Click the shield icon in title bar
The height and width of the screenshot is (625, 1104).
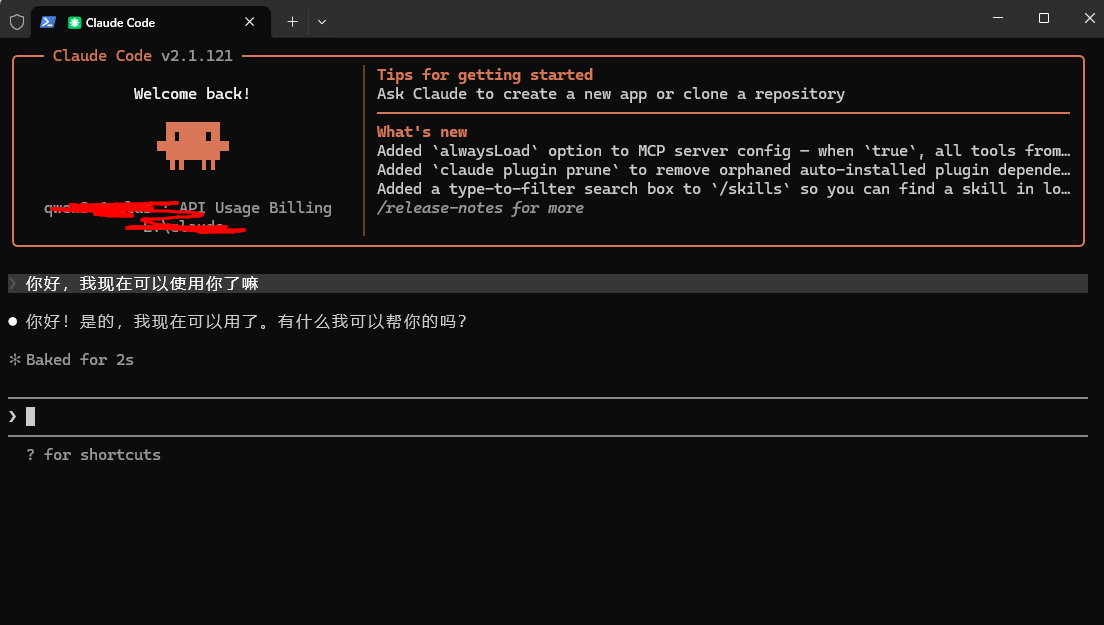(17, 23)
